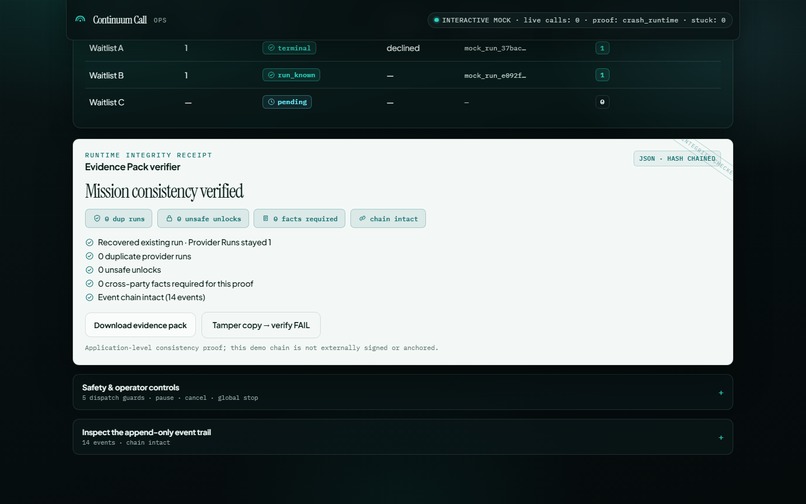Click the link icon in chain intact chip
Screen dimensions: 806x504
[x=362, y=219]
